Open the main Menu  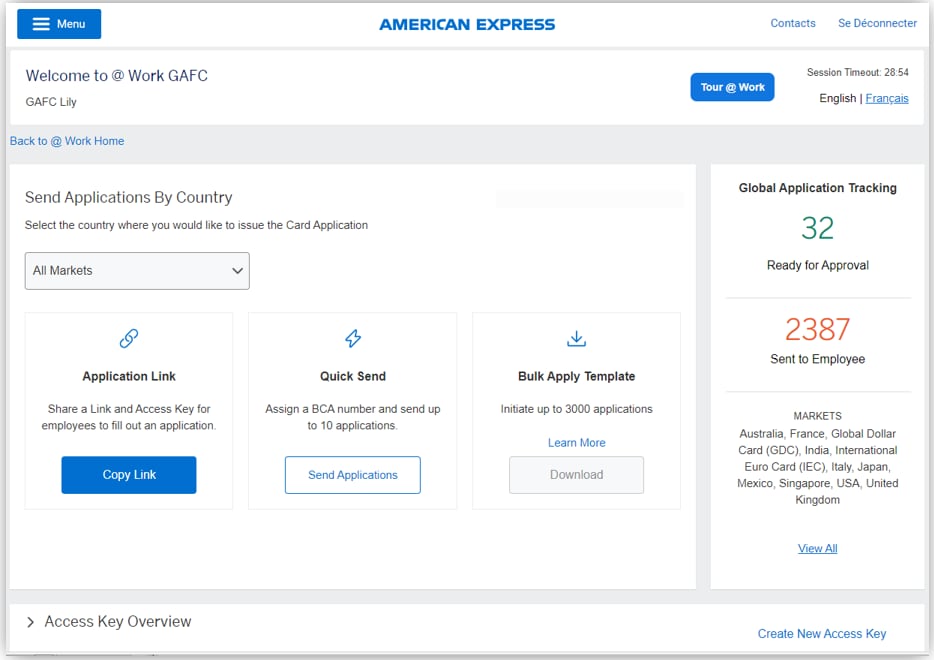(x=59, y=24)
